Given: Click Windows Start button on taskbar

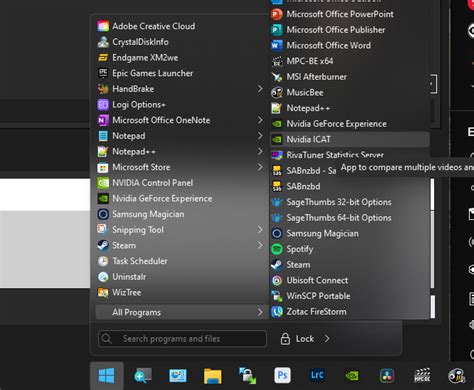Looking at the screenshot, I should pyautogui.click(x=107, y=376).
